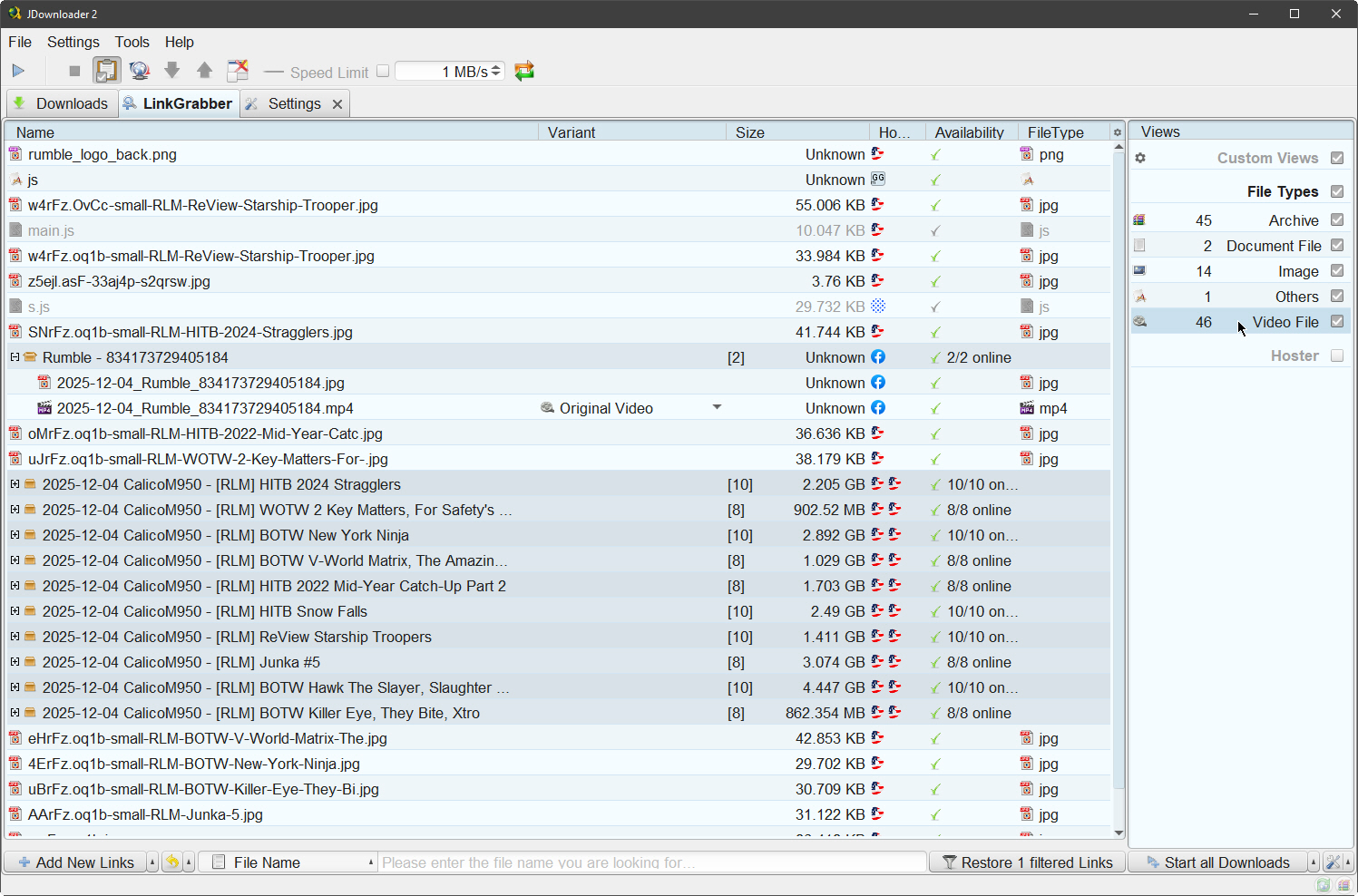Open the Add New Links dropdown arrow

[x=152, y=862]
